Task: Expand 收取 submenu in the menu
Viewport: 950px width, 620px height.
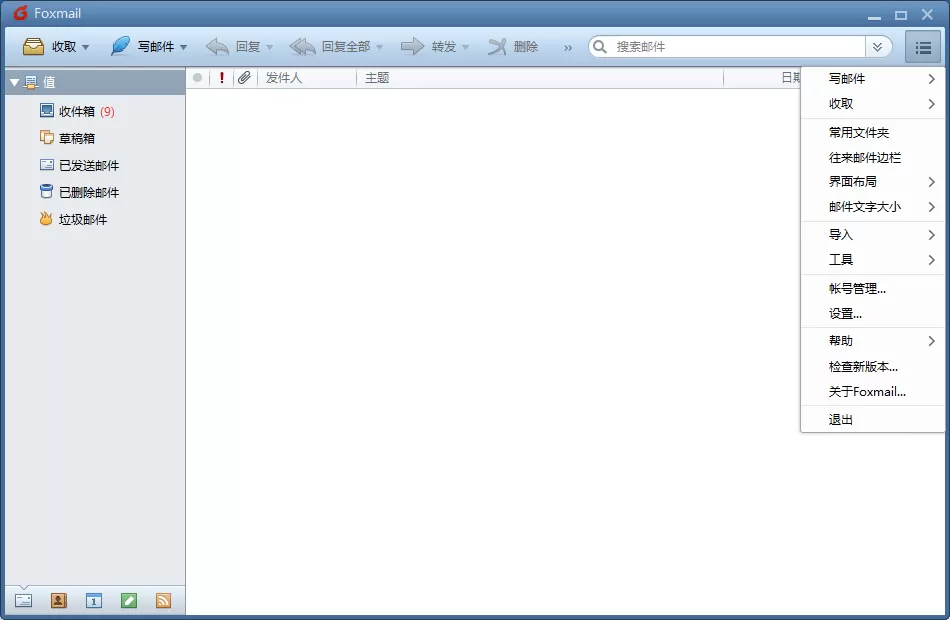Action: pos(872,104)
